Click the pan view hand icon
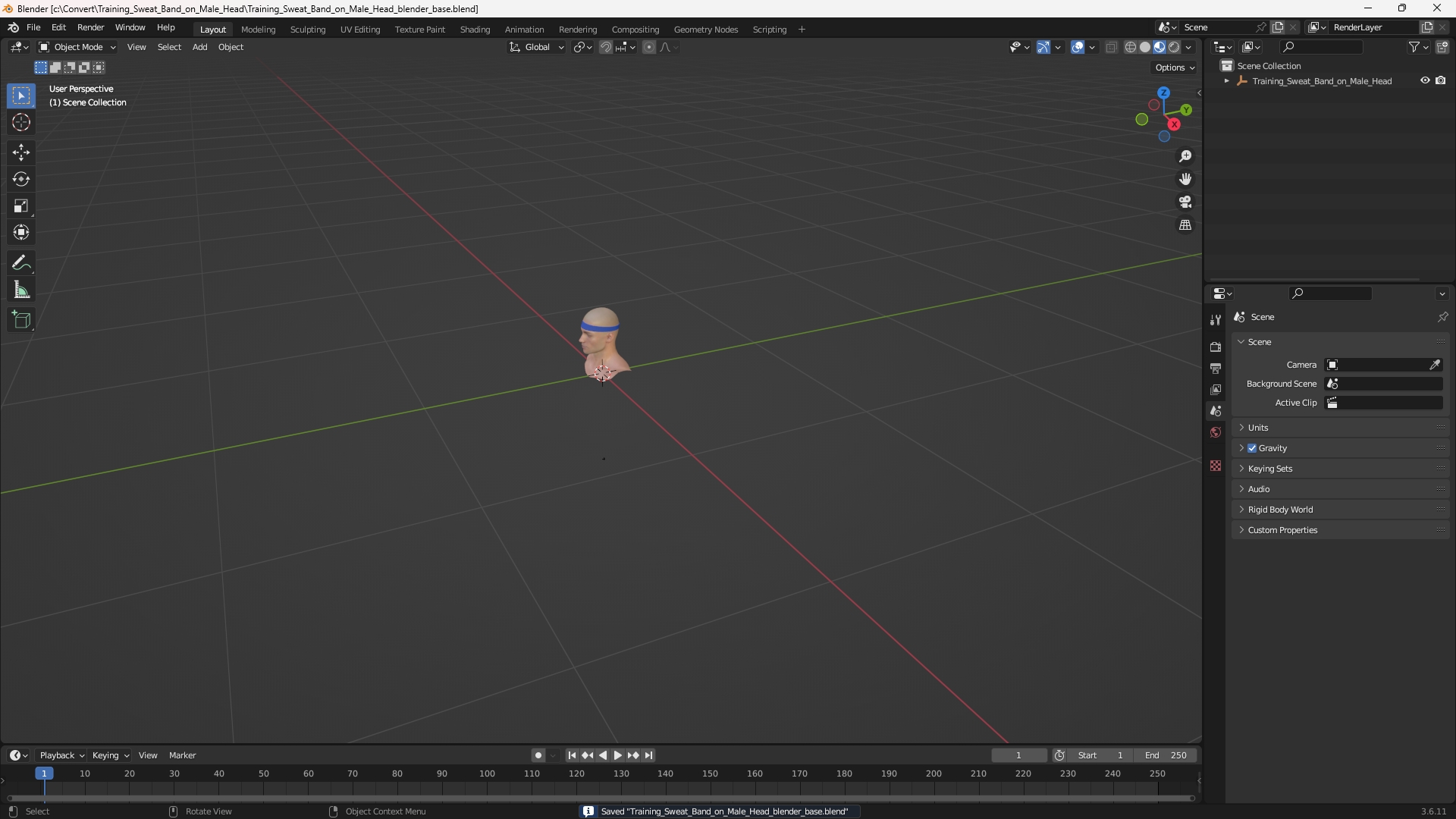The width and height of the screenshot is (1456, 819). coord(1185,179)
